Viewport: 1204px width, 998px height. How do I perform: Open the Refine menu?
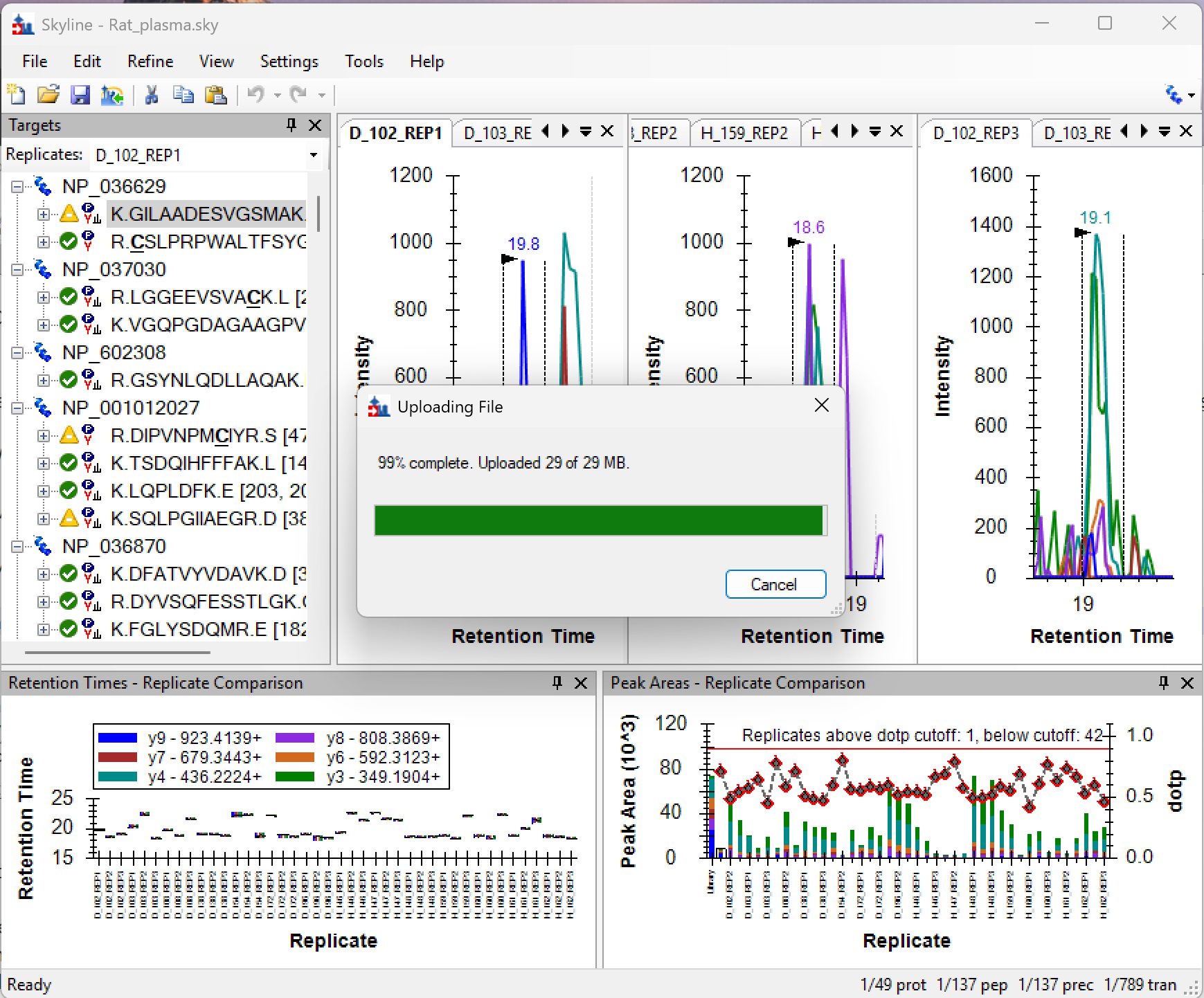(x=150, y=62)
